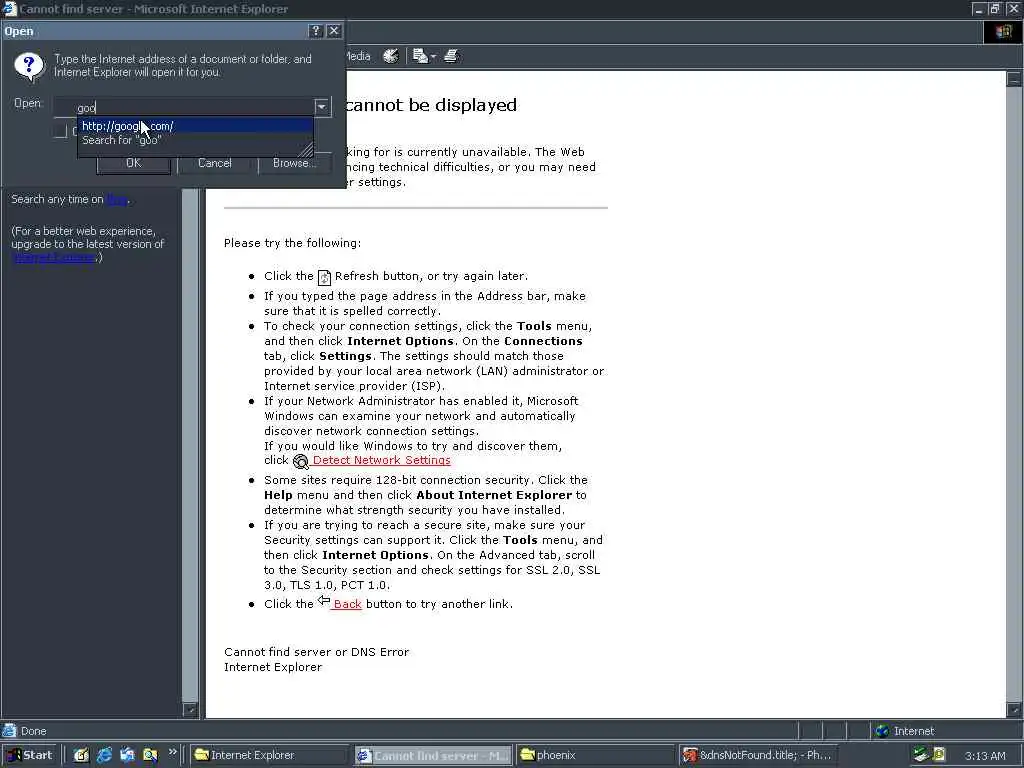Click the Back arrow icon in the last bullet
Image resolution: width=1024 pixels, height=768 pixels.
point(324,600)
